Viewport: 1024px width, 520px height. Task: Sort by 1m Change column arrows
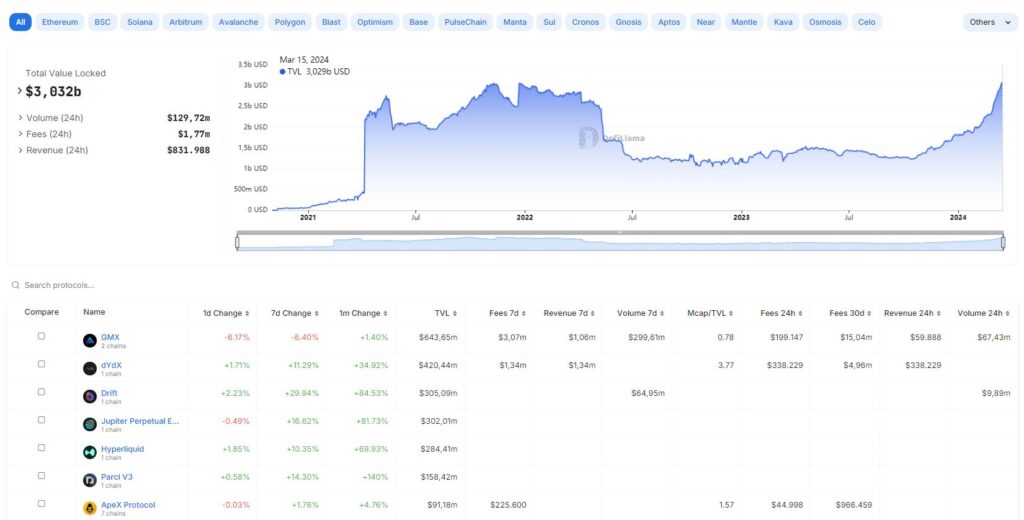(385, 314)
